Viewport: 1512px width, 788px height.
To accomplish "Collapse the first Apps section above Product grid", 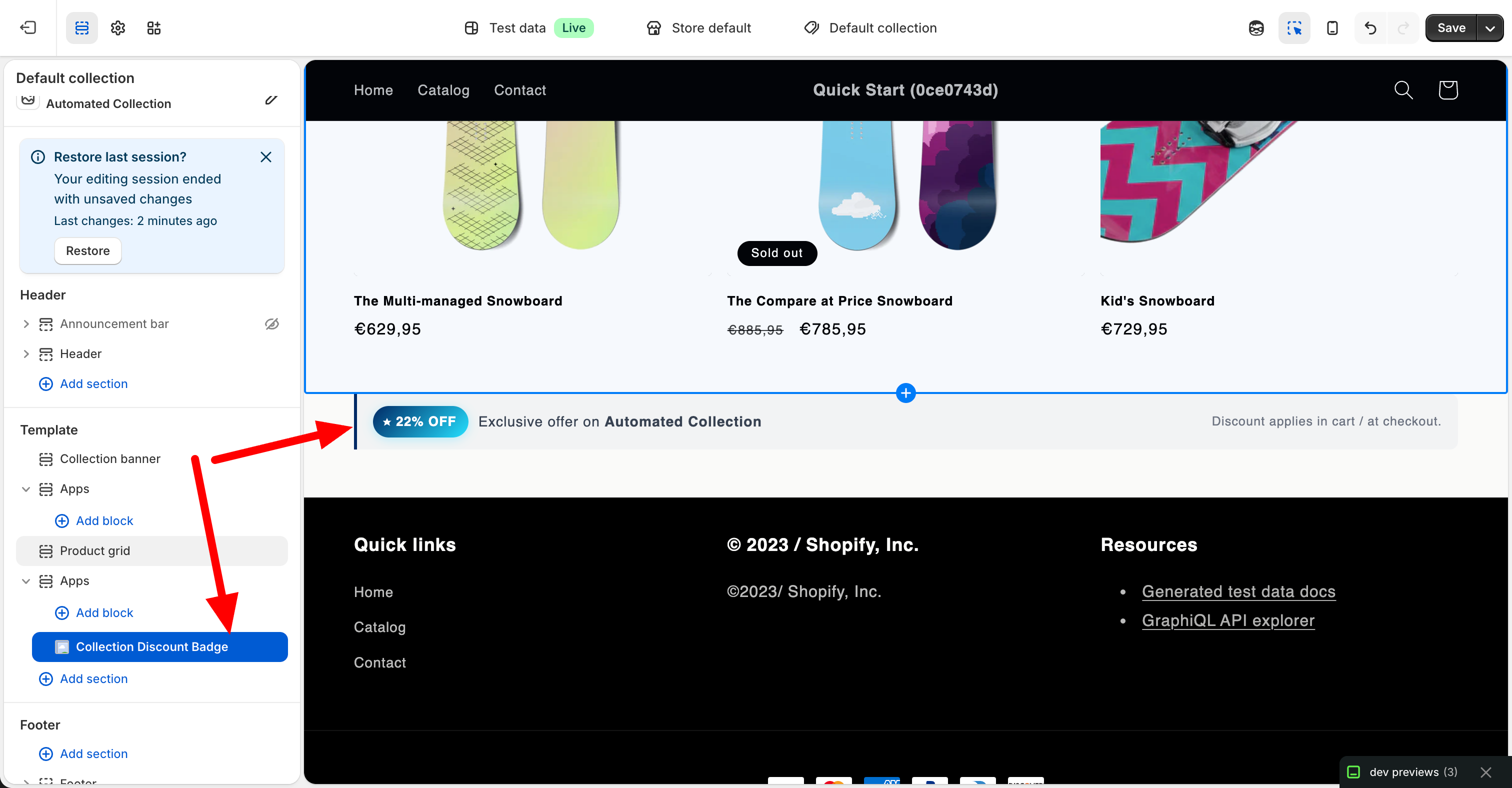I will pyautogui.click(x=26, y=489).
